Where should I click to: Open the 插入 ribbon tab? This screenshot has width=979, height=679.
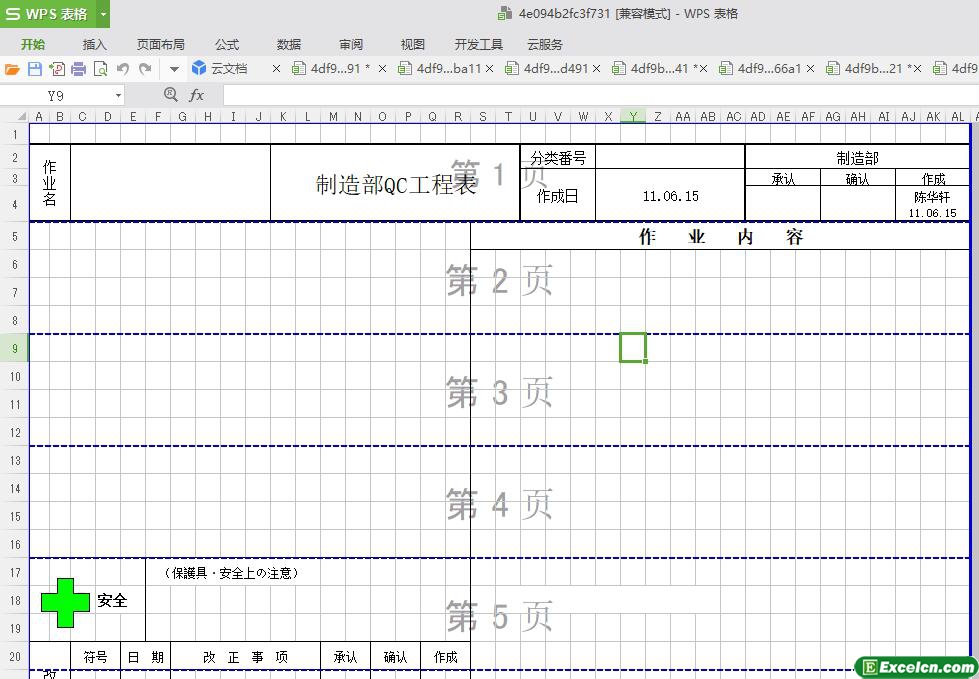94,44
